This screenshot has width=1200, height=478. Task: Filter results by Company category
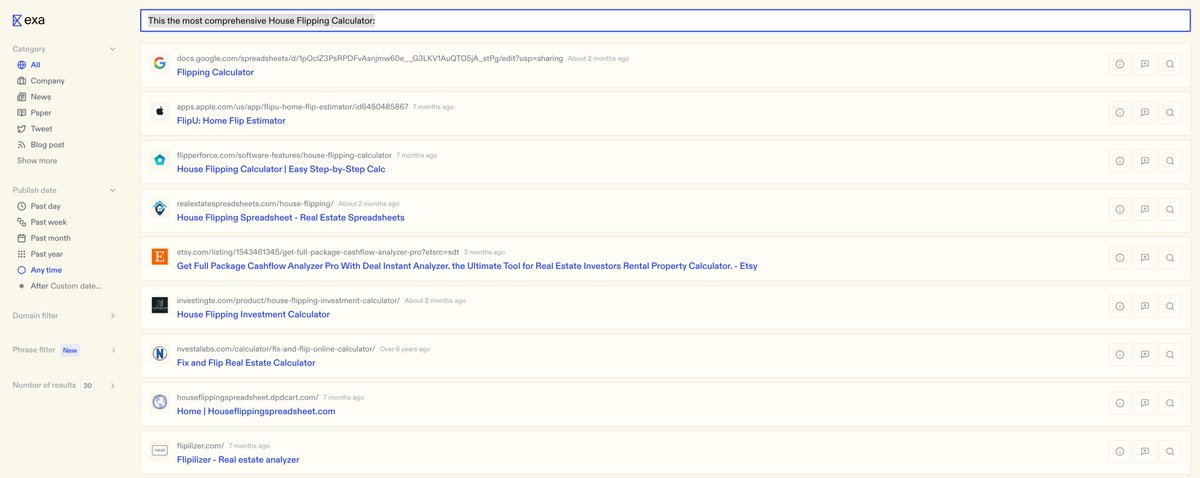40,81
